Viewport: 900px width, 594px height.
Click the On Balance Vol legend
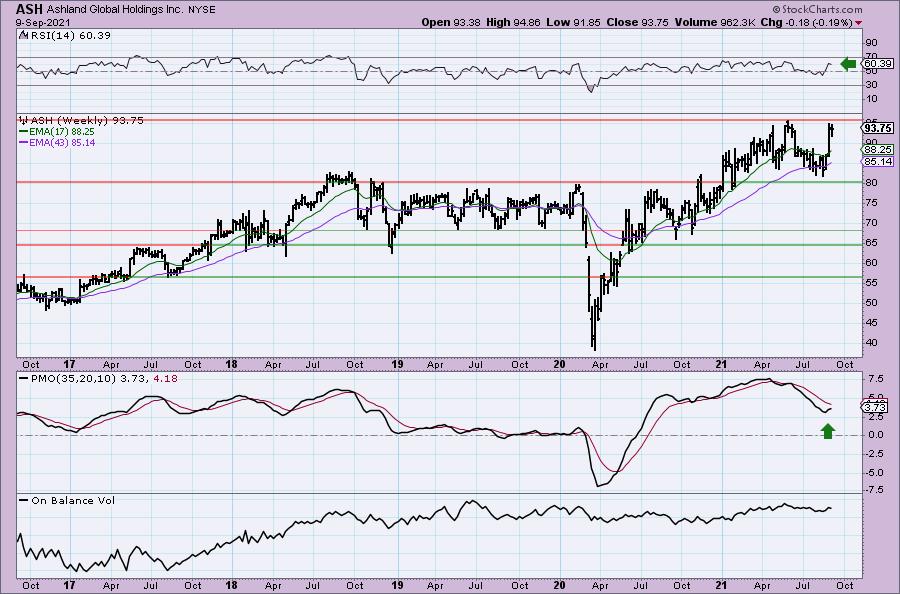[x=73, y=500]
